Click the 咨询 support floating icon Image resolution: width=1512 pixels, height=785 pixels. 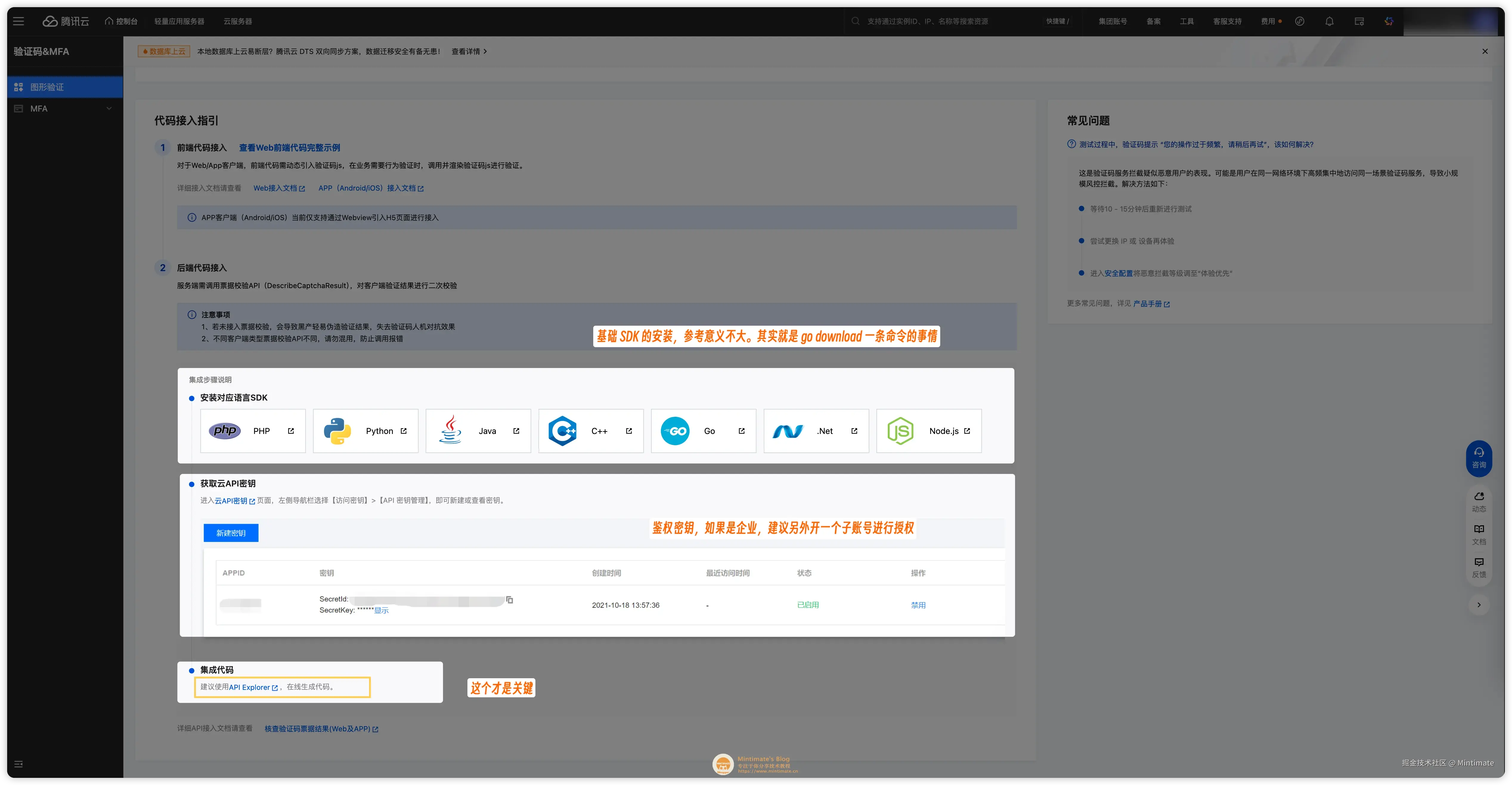pos(1479,458)
